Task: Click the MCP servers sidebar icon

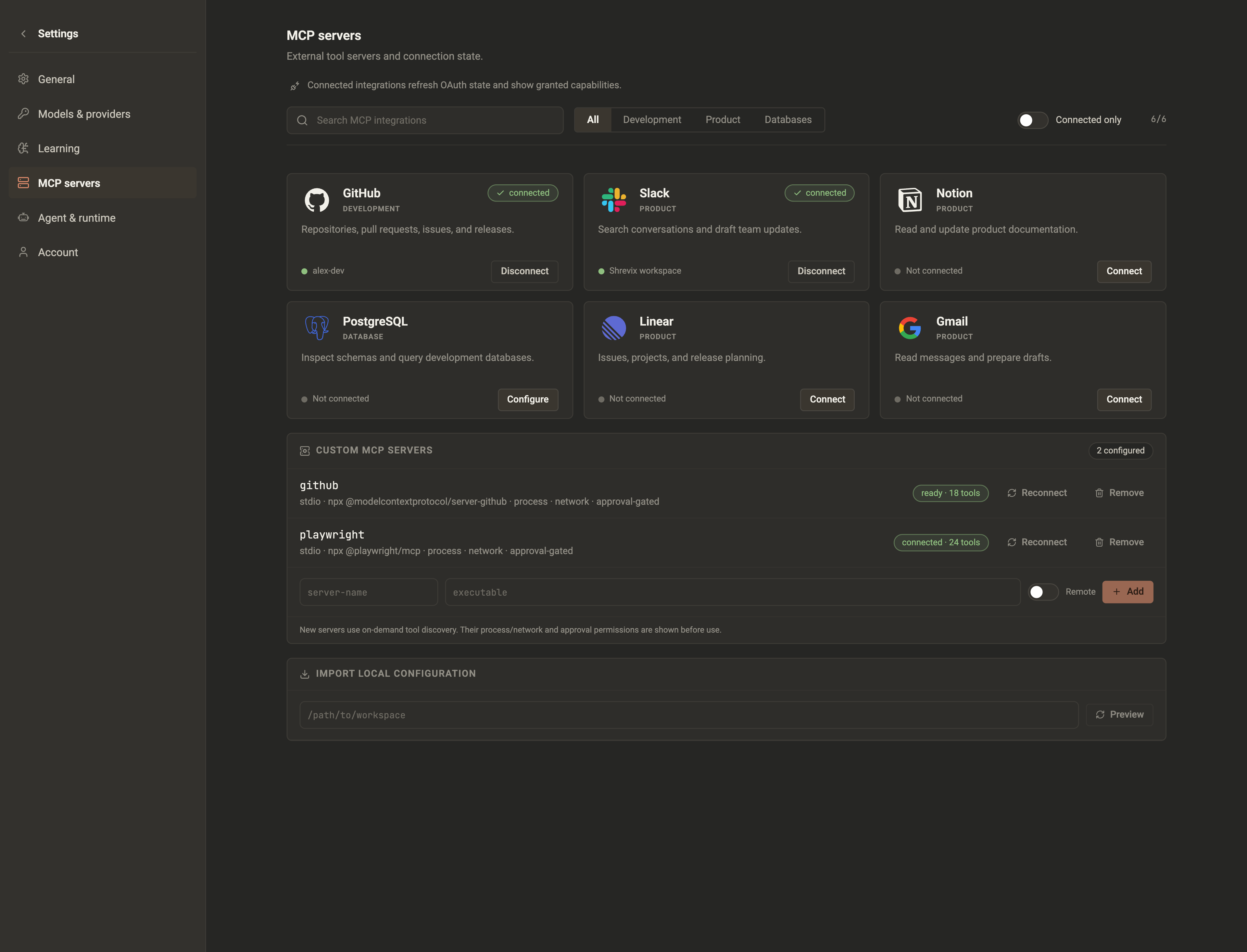Action: click(23, 183)
